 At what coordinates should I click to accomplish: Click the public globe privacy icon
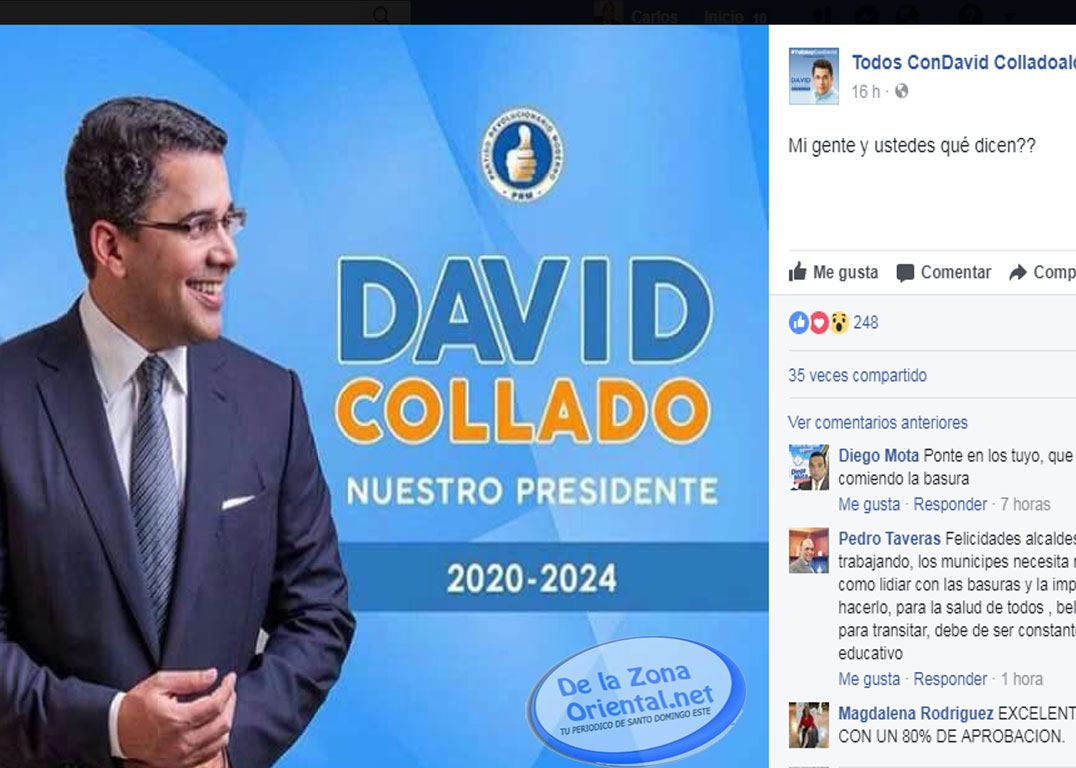(902, 91)
